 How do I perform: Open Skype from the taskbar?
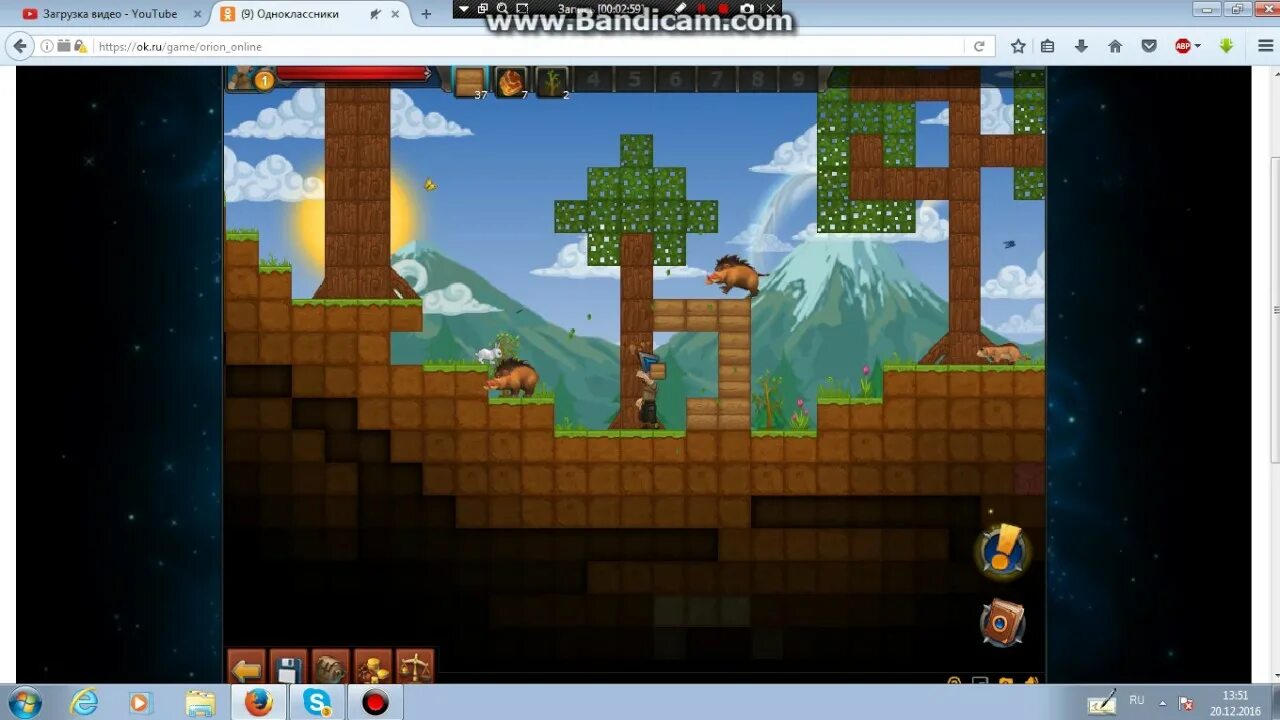tap(317, 702)
